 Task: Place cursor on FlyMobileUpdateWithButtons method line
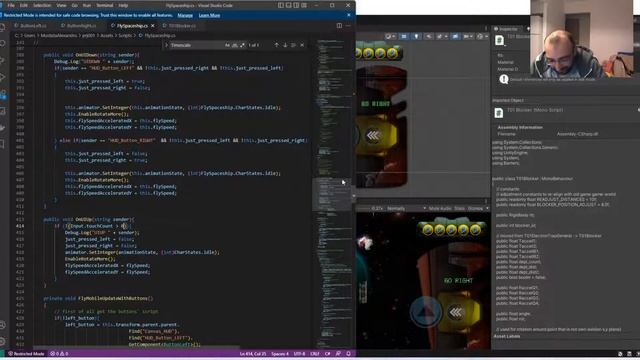98,298
